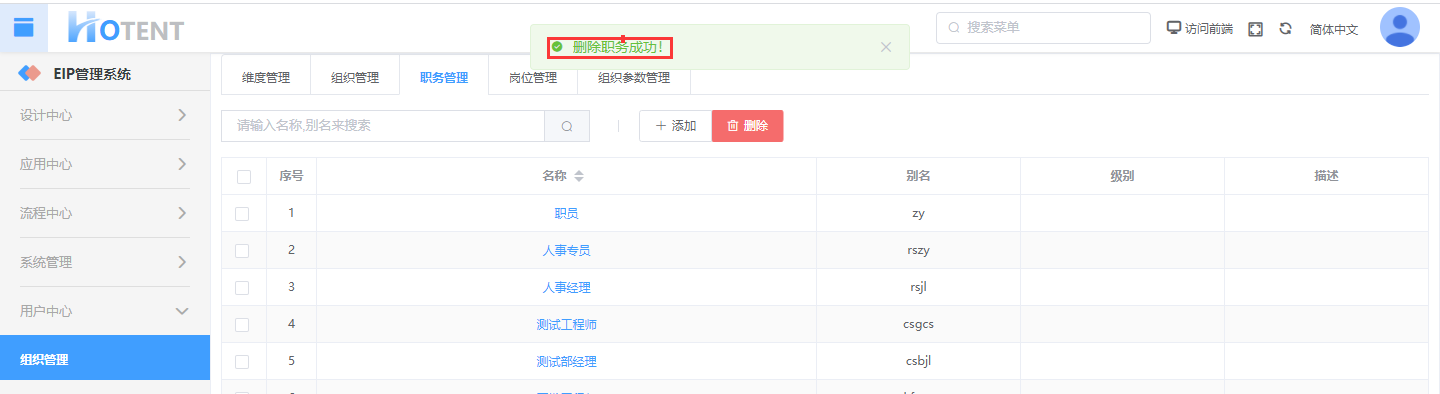Click the Hotent logo
Screen dimensions: 1440x394
(x=125, y=27)
